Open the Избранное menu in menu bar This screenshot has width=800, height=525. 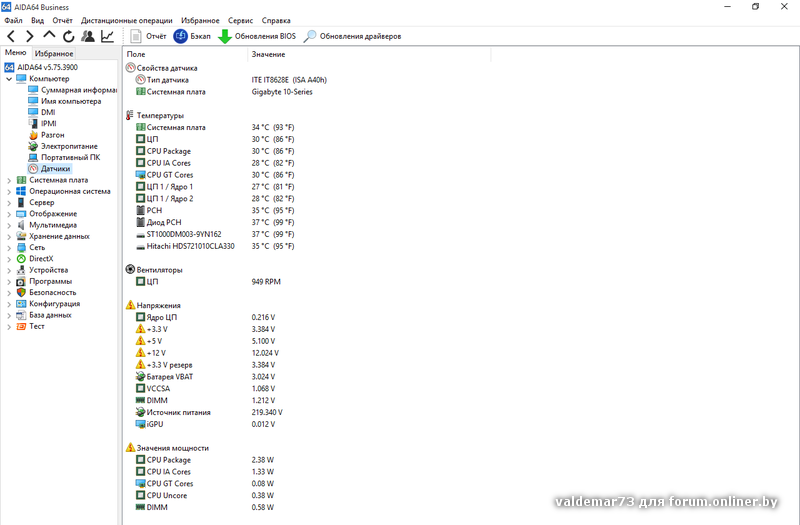[x=200, y=20]
